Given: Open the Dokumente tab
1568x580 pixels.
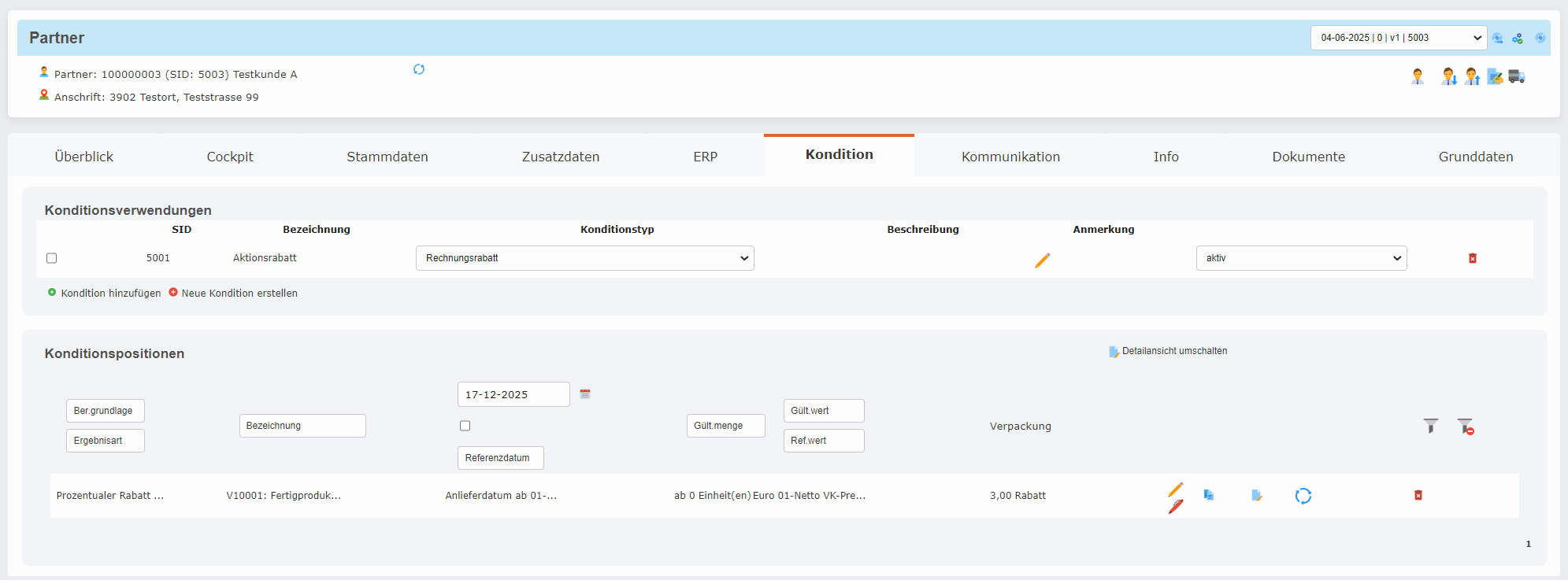Looking at the screenshot, I should (x=1308, y=157).
